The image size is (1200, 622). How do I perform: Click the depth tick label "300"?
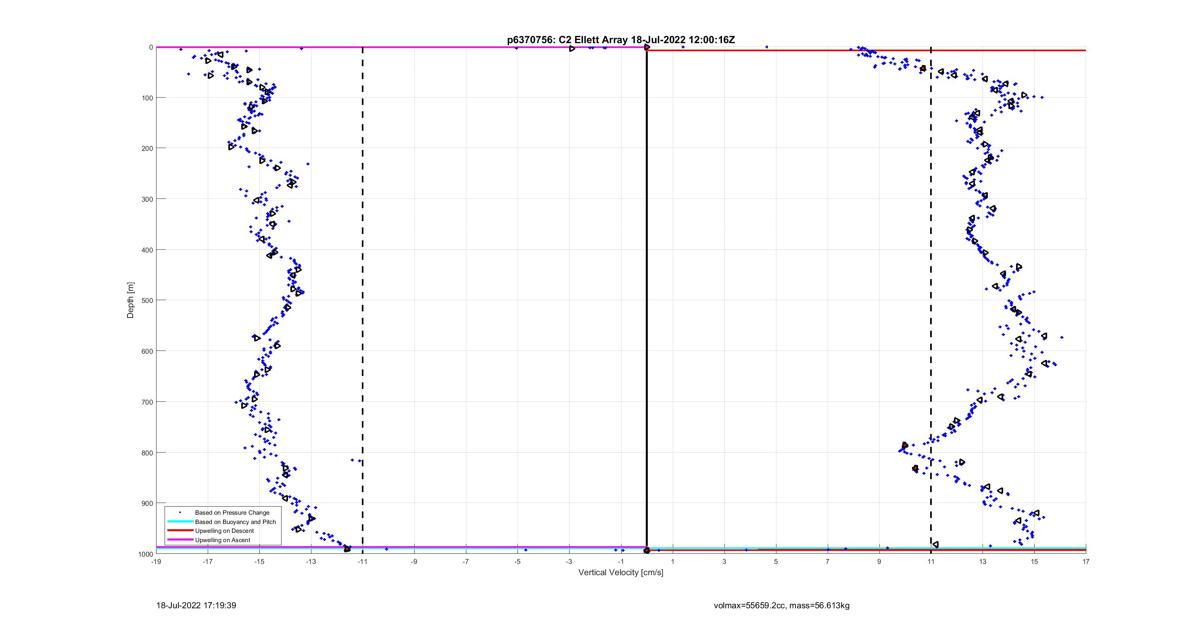click(x=146, y=199)
